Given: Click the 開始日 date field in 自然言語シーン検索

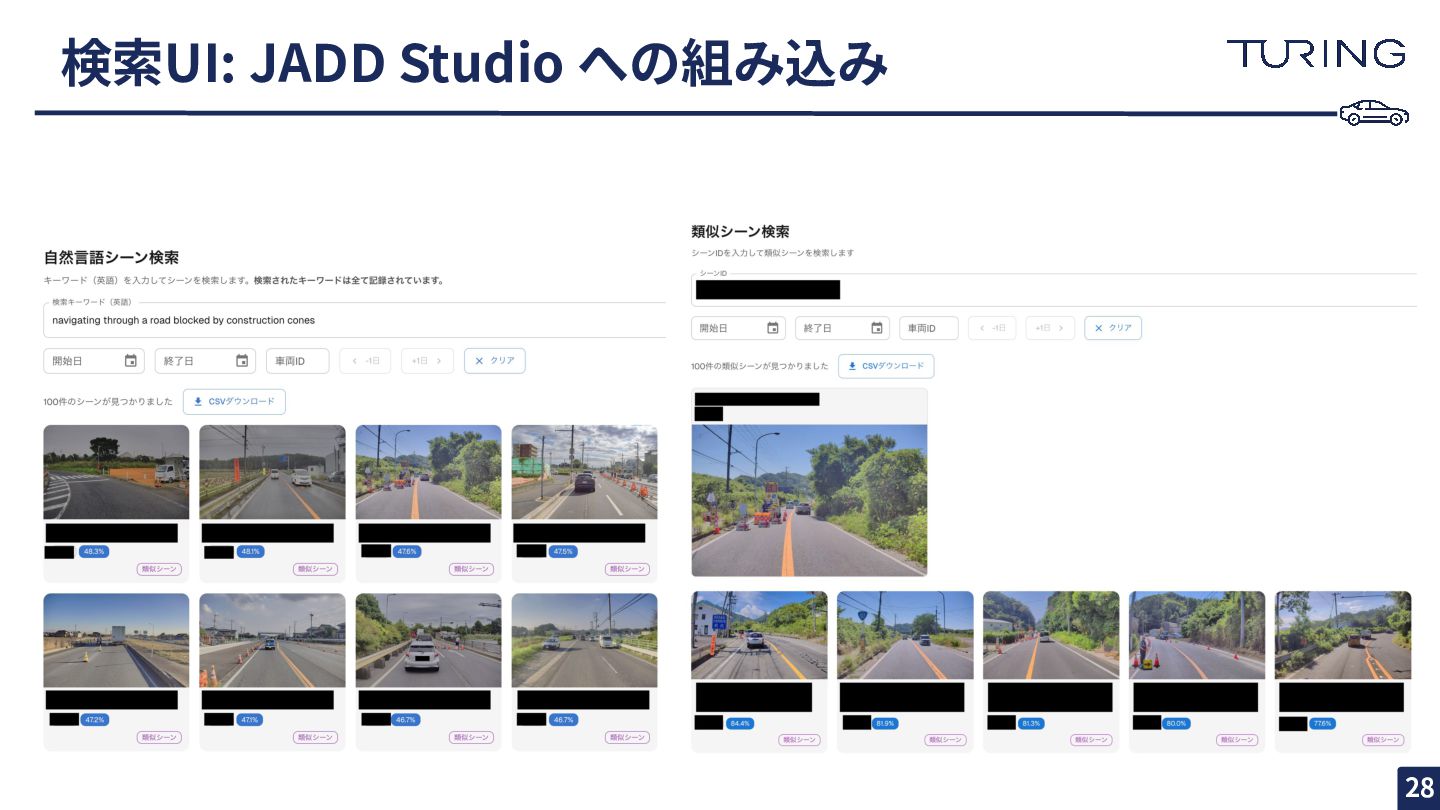Looking at the screenshot, I should [x=94, y=361].
